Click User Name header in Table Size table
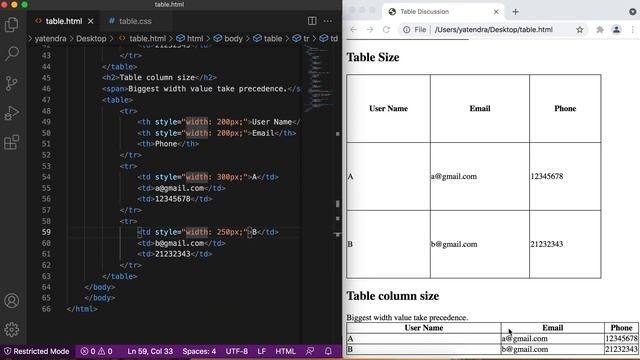 (x=388, y=109)
